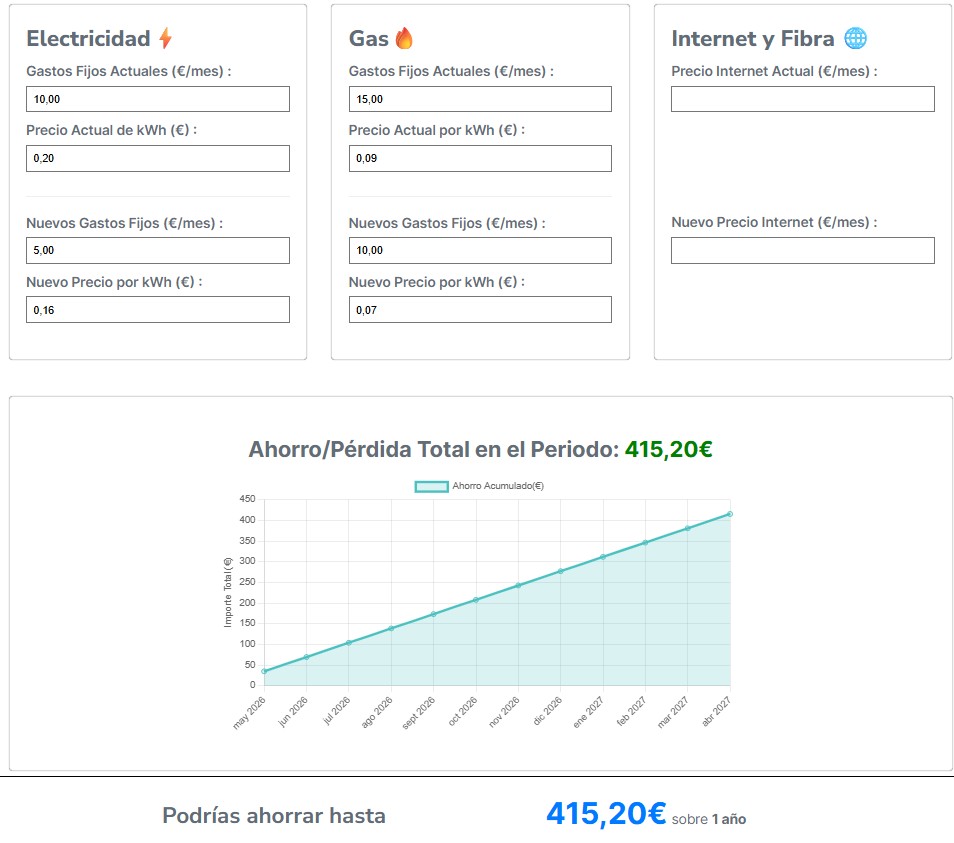Focus the Nuevo Precio Internet input
The width and height of the screenshot is (954, 843).
click(x=803, y=250)
